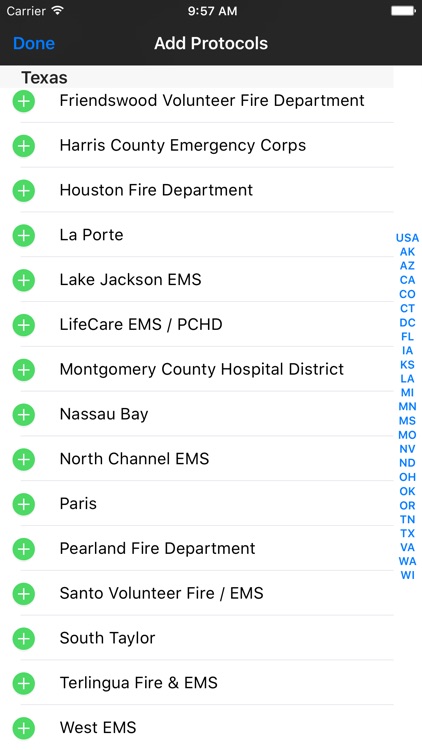The width and height of the screenshot is (422, 750).
Task: Tap plus icon beside North Channel EMS
Action: tap(23, 460)
